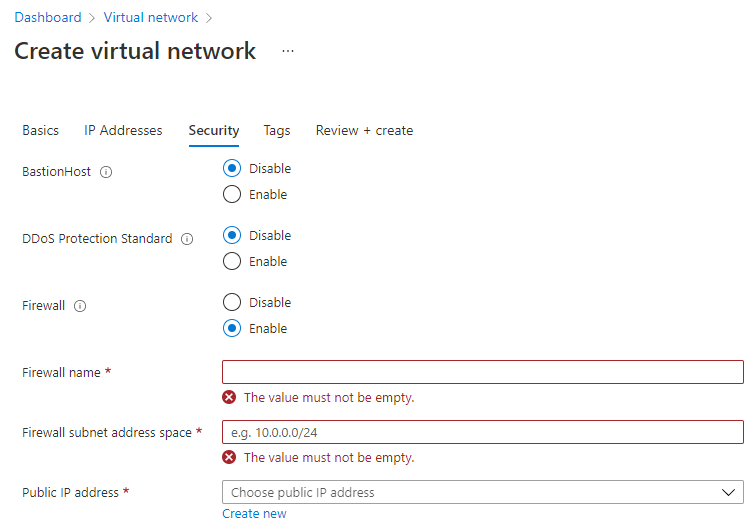
Task: Open the Review + create tab
Action: pyautogui.click(x=364, y=130)
